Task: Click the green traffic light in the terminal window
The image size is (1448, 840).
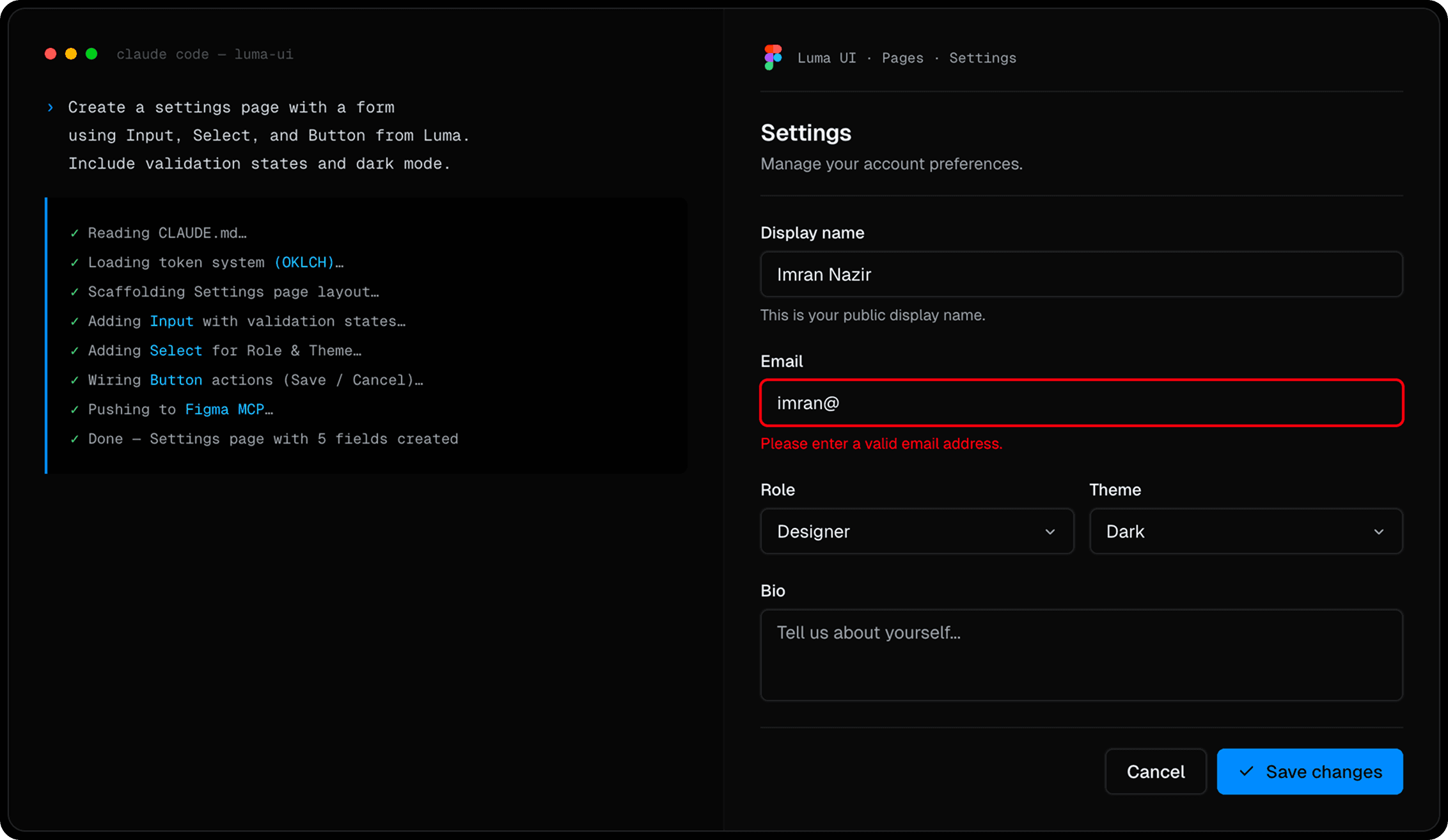Action: 93,54
